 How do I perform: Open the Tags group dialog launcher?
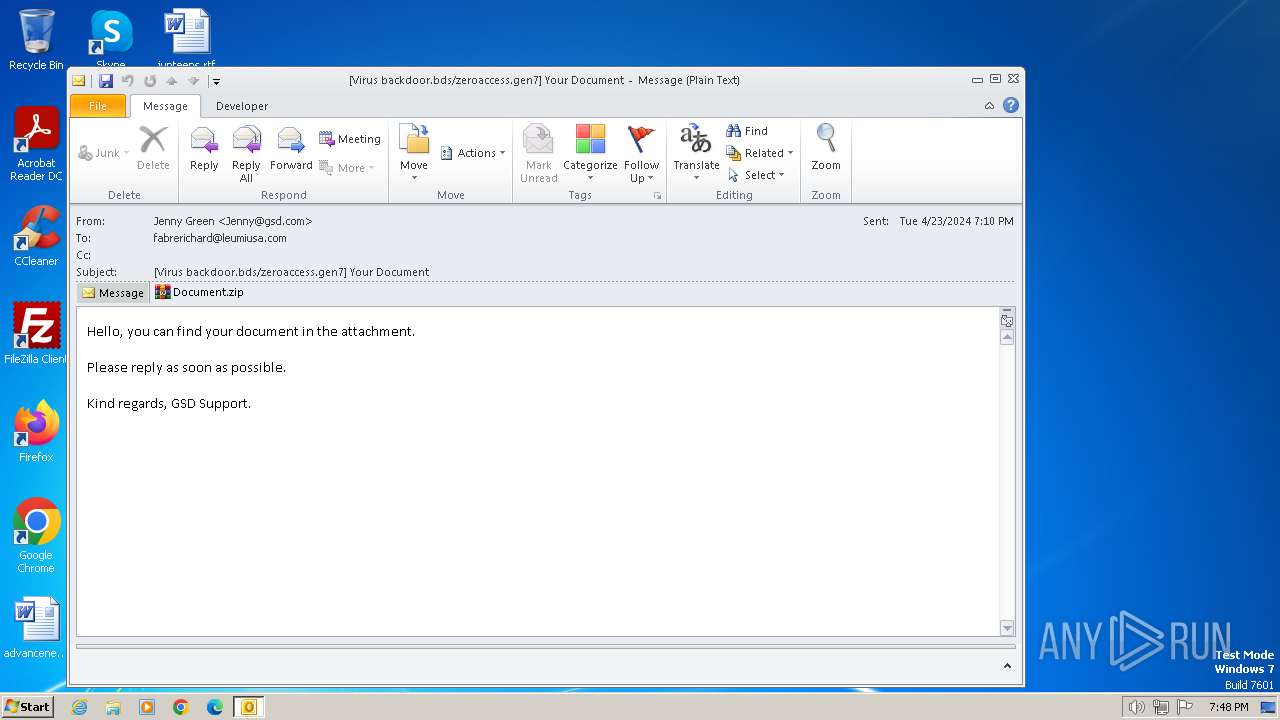(x=657, y=196)
